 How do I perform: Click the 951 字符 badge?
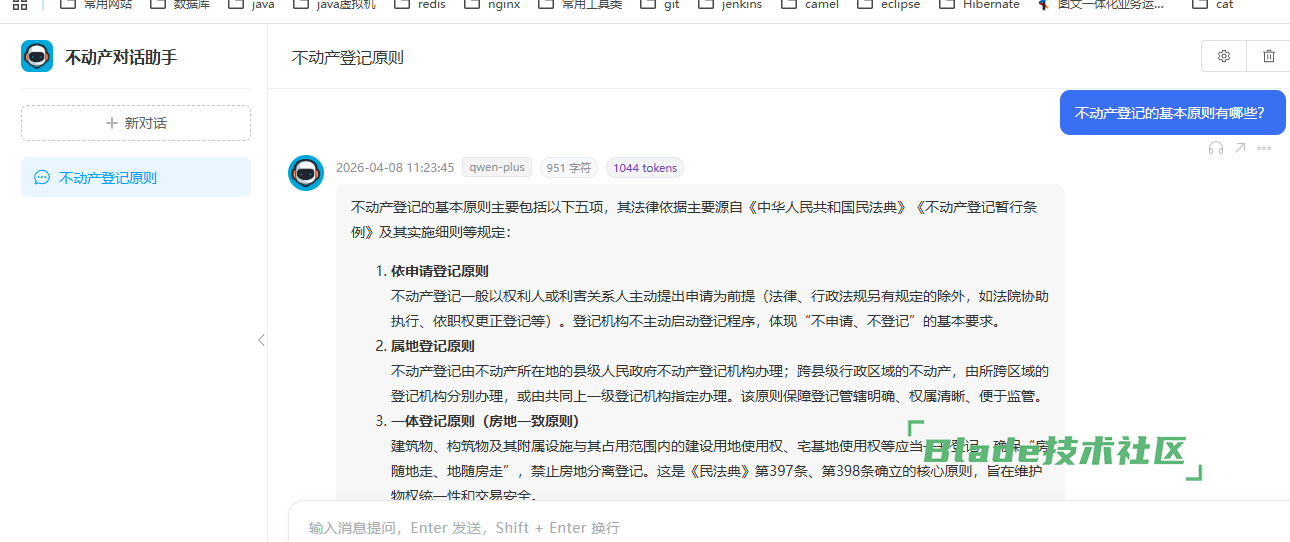[x=569, y=167]
